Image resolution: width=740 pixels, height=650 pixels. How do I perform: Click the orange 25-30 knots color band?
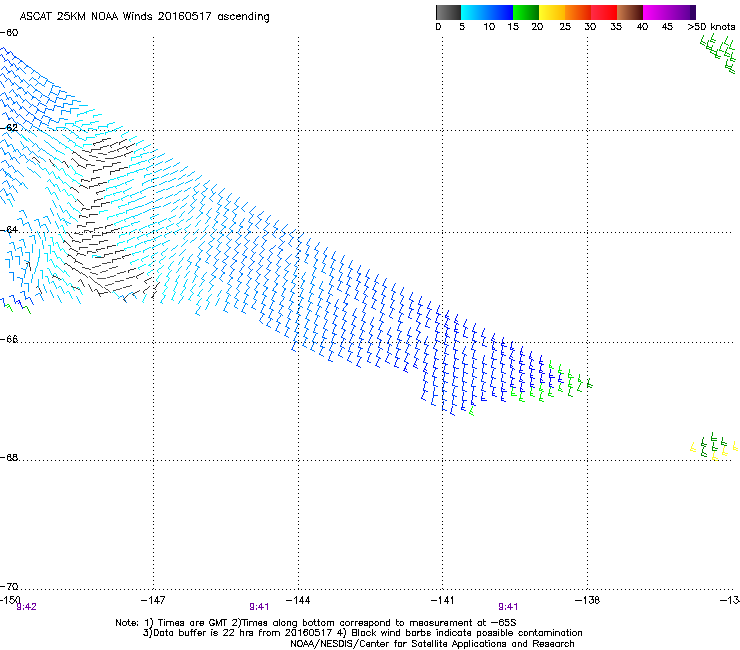coord(578,12)
